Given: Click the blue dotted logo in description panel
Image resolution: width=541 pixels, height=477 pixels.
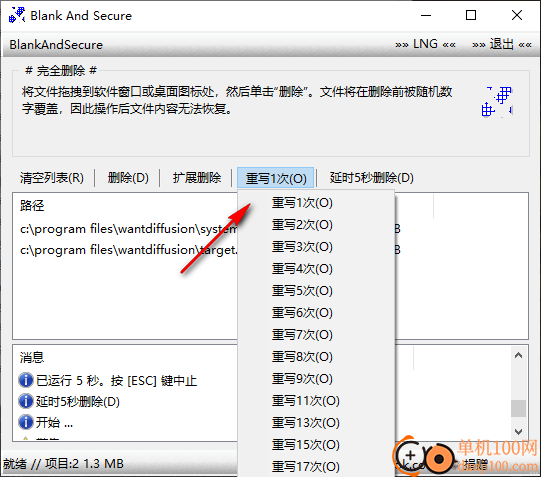Looking at the screenshot, I should point(497,102).
